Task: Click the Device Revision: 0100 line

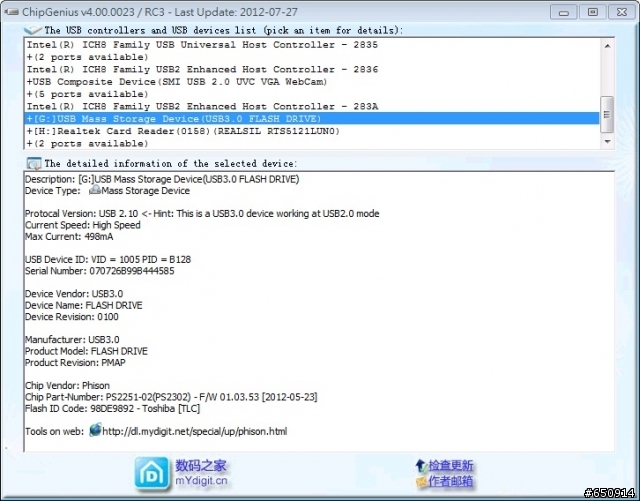Action: pos(72,316)
